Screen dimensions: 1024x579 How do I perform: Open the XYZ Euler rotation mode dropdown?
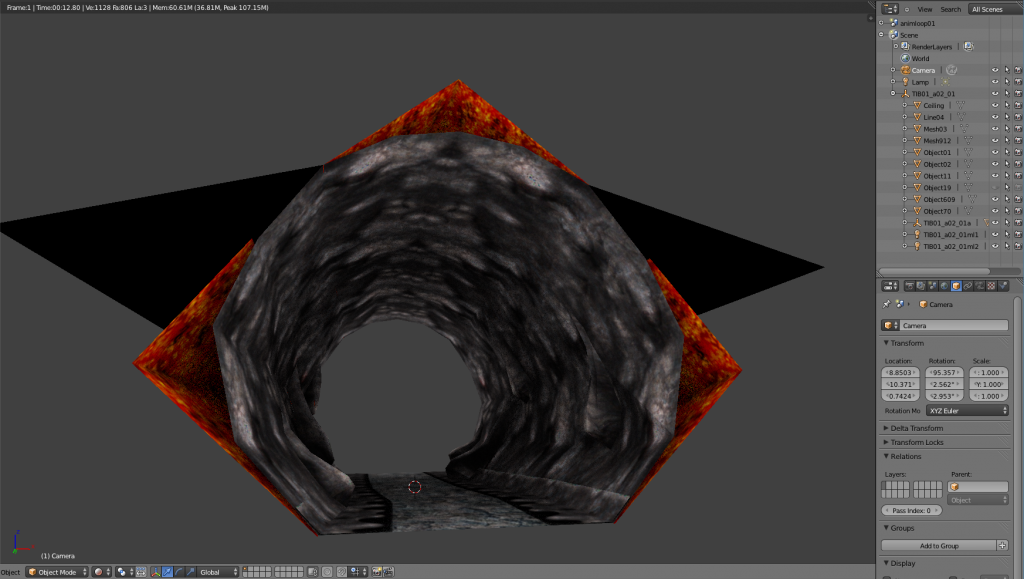tap(965, 410)
